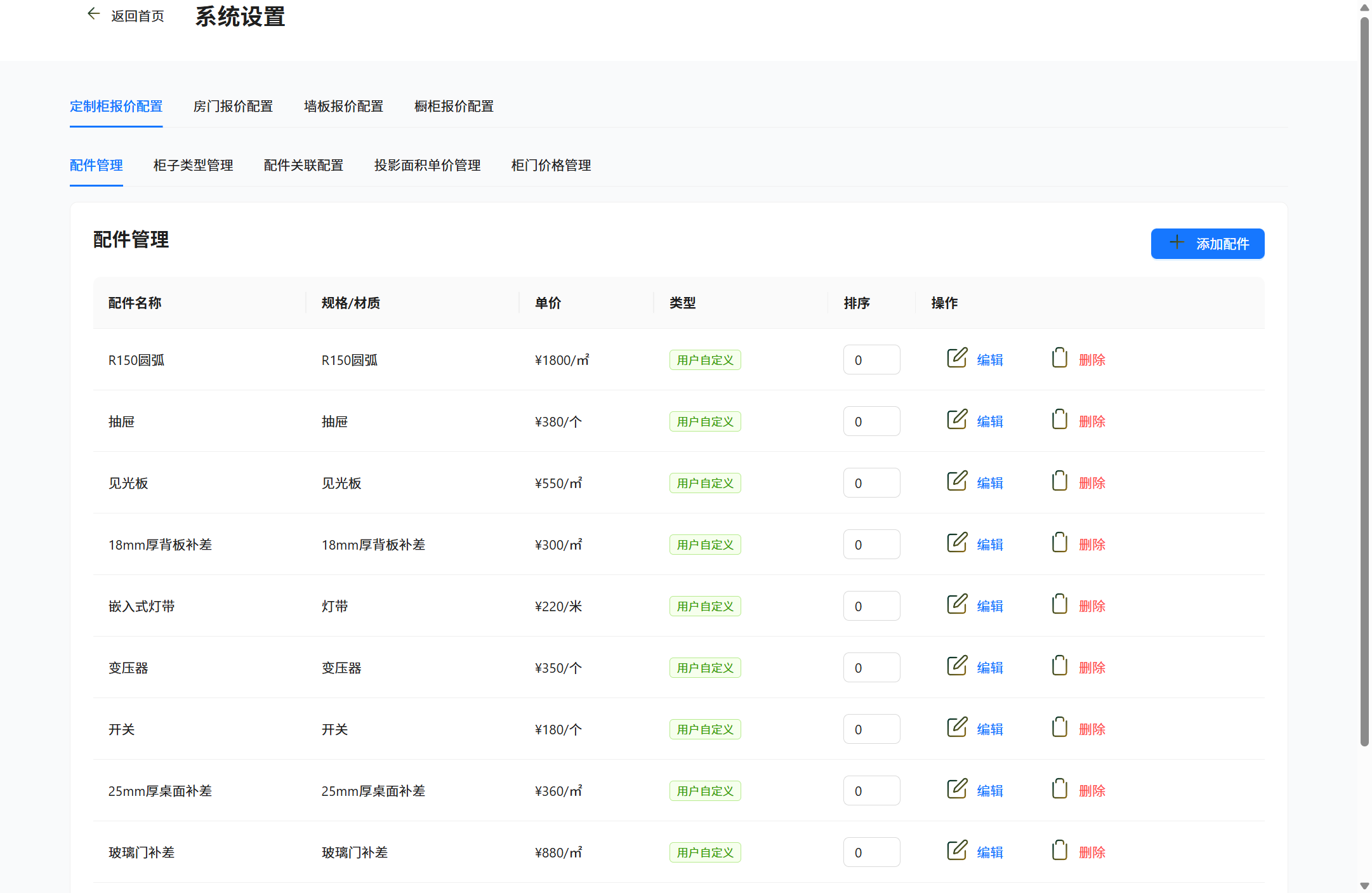1372x893 pixels.
Task: Click the trash icon for 开关
Action: point(1059,727)
